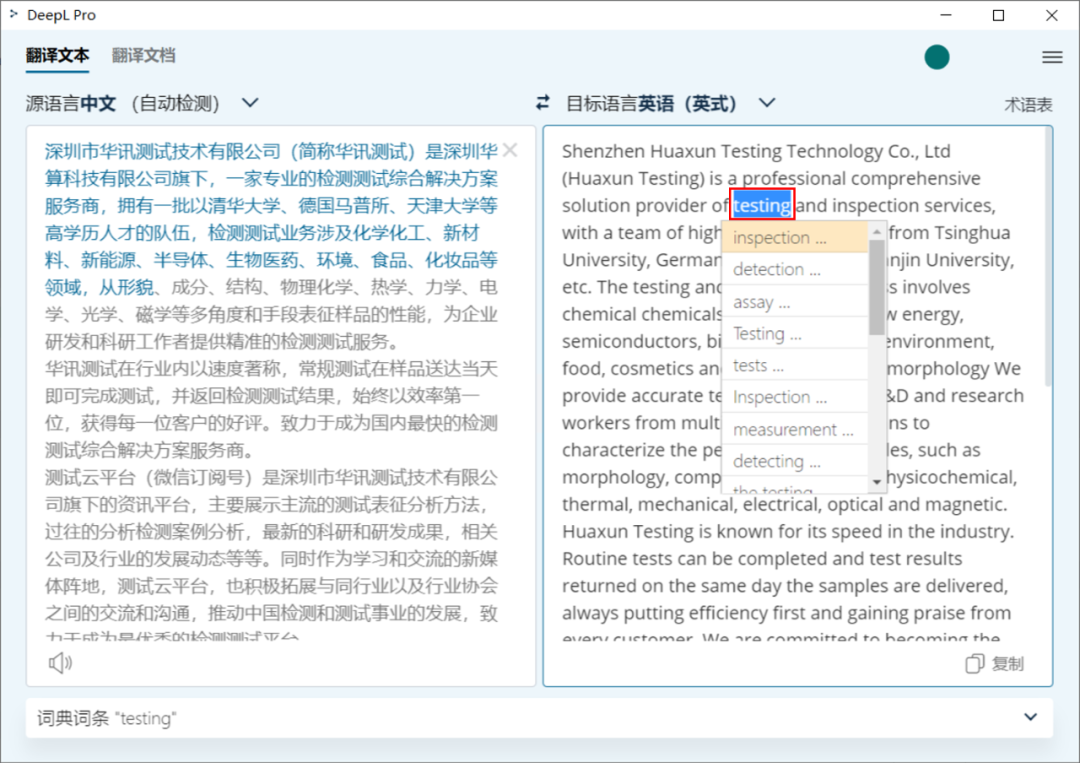Viewport: 1080px width, 763px height.
Task: Click the word "Routine" in translation
Action: coord(595,558)
